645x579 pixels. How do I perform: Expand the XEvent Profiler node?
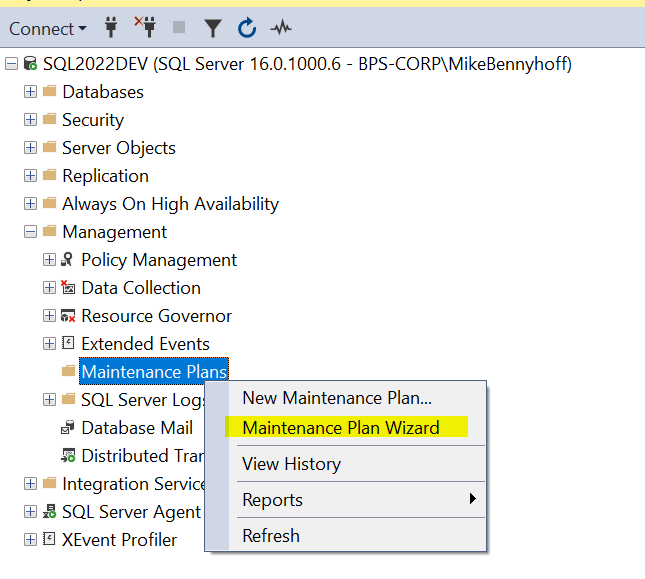pos(30,540)
